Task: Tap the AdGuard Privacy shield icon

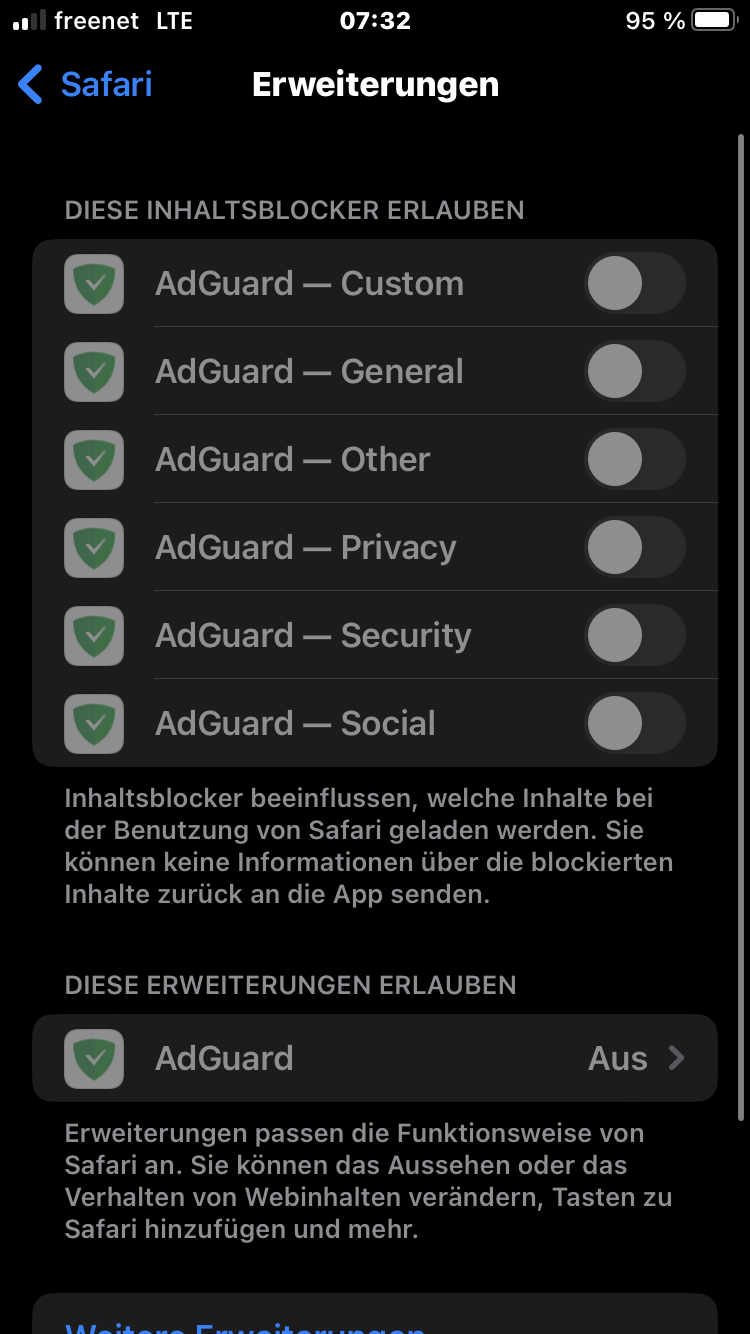Action: 94,548
